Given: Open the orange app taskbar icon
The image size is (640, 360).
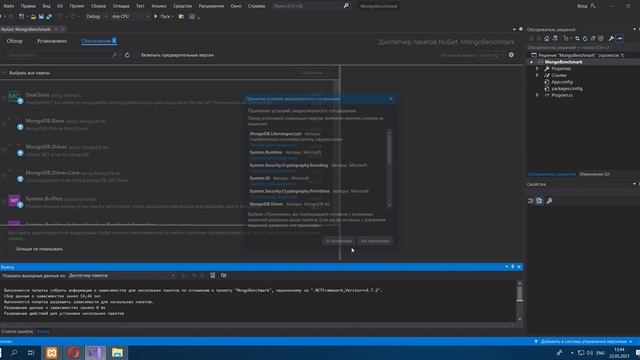Looking at the screenshot, I should click(51, 353).
